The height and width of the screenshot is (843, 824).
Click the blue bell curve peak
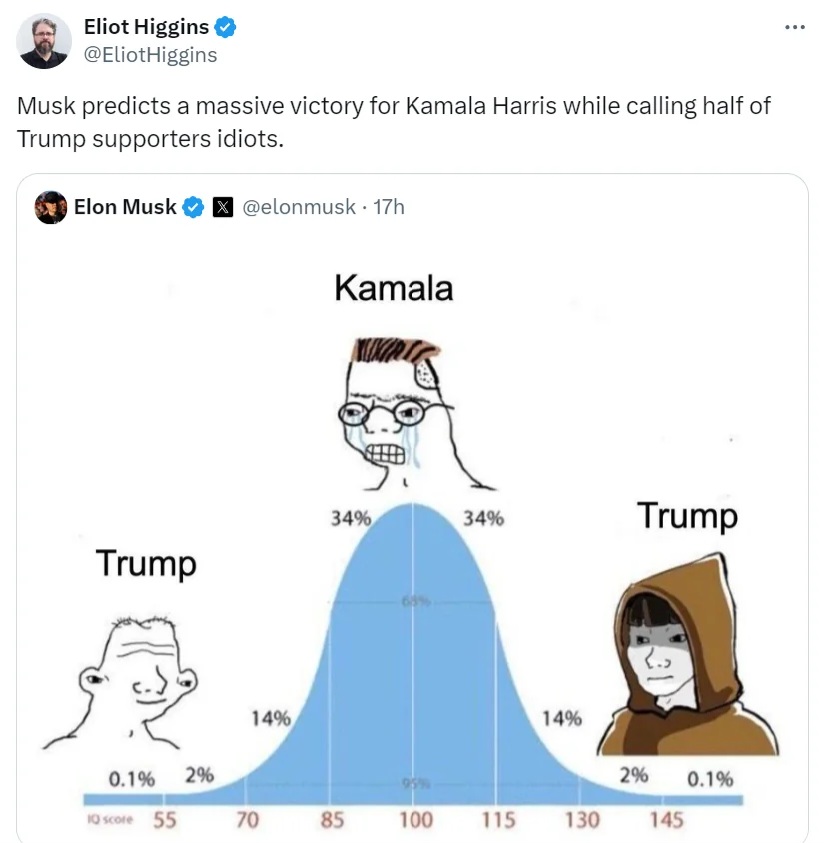click(x=412, y=516)
